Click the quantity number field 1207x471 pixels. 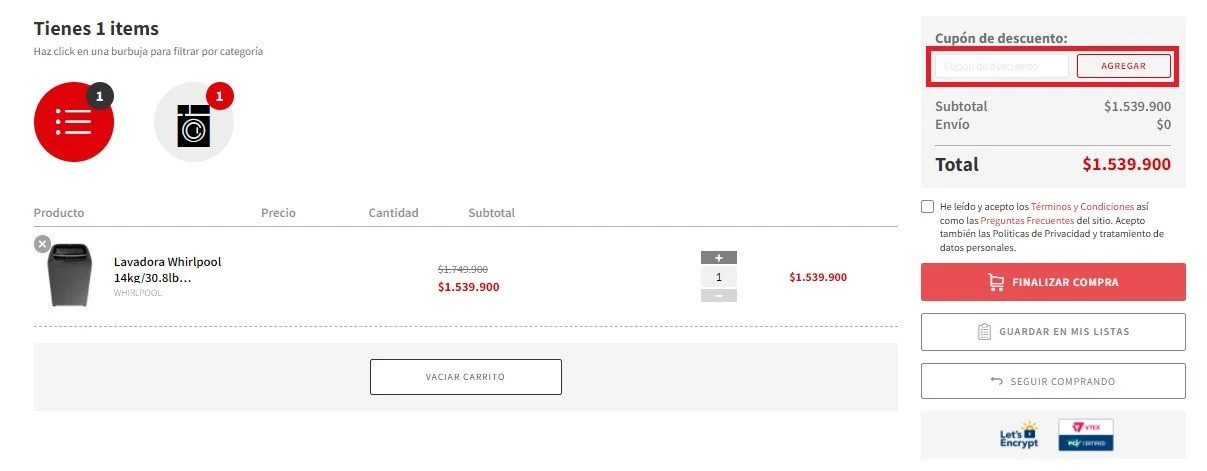pos(718,277)
